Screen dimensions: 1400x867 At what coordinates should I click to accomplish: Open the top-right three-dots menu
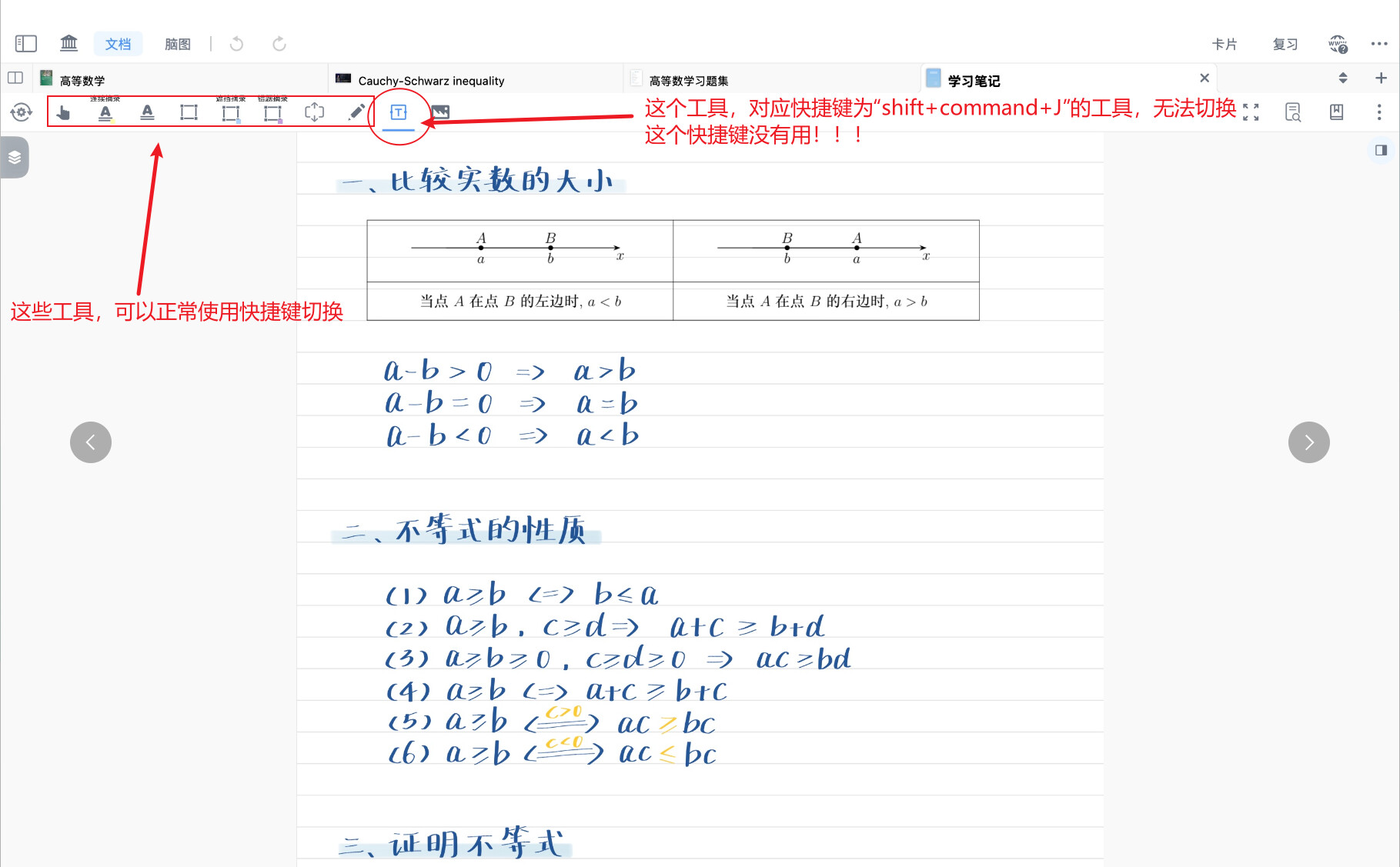[1379, 44]
